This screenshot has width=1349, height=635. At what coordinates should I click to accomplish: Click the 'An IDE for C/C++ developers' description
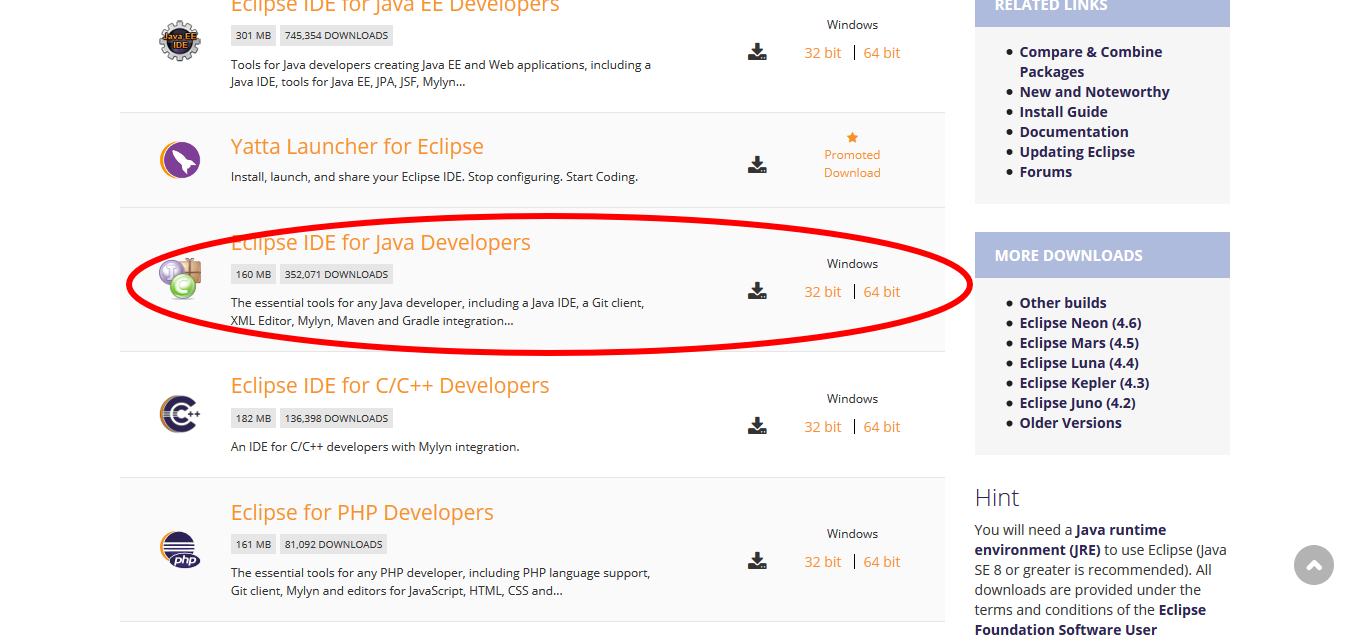pos(375,447)
